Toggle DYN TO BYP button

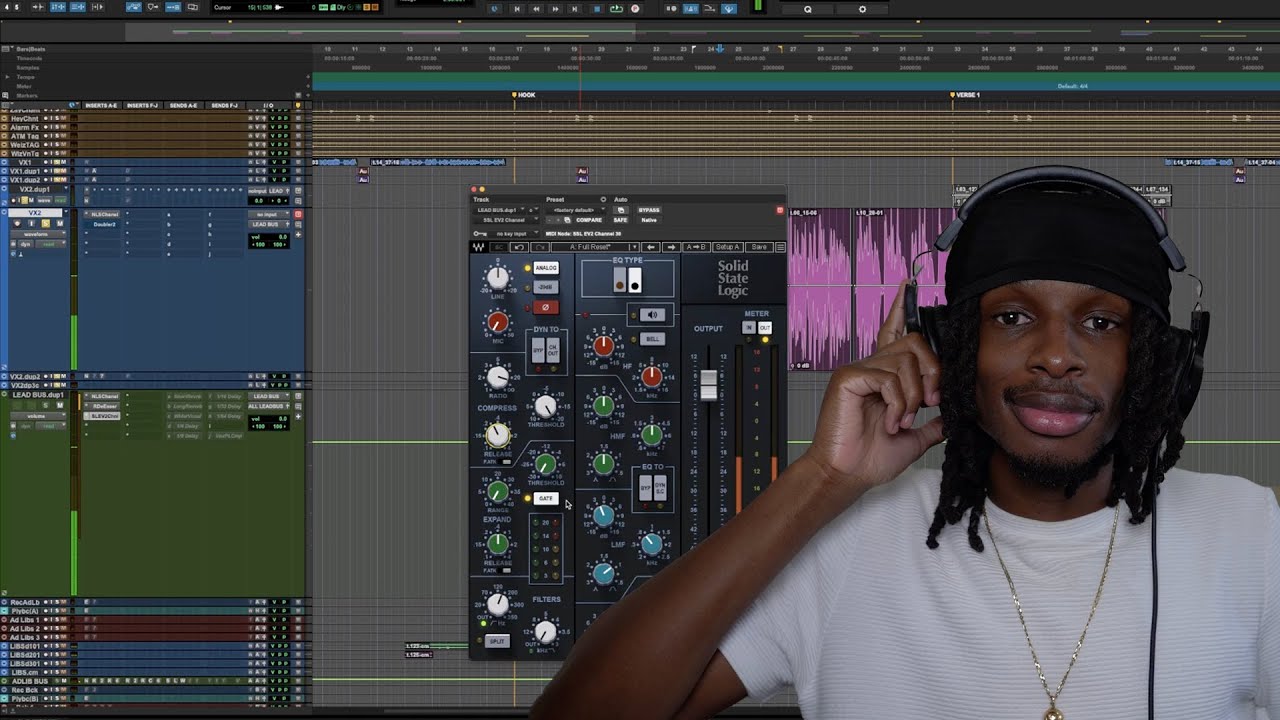[538, 350]
